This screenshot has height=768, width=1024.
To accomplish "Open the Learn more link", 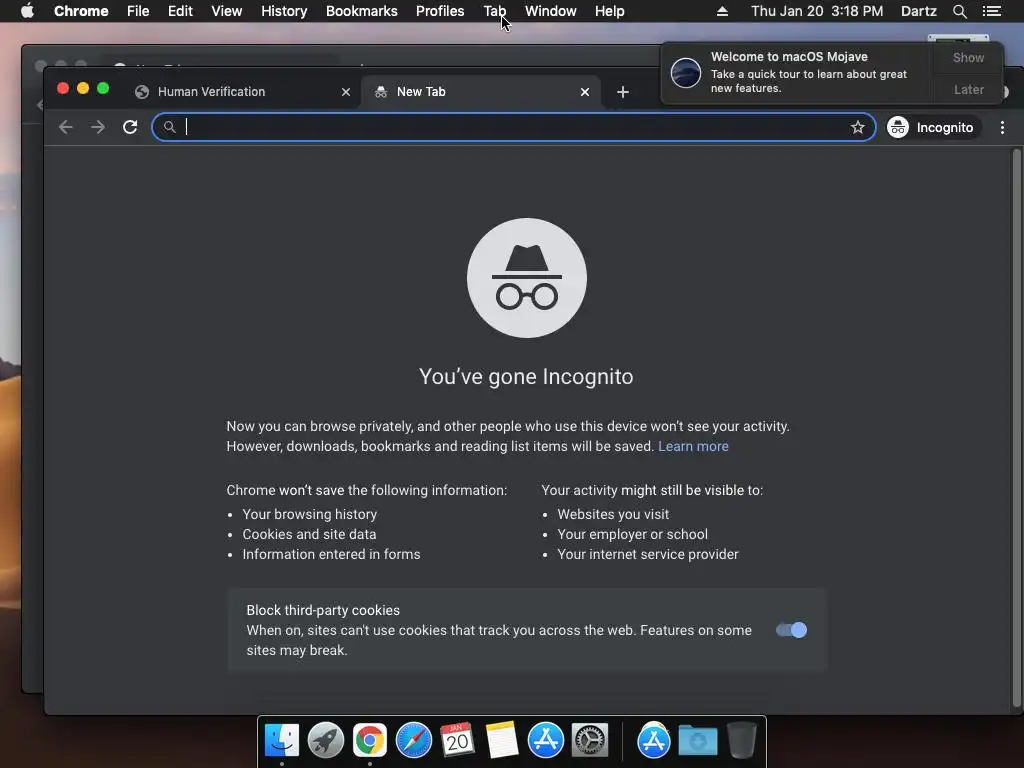I will 693,447.
